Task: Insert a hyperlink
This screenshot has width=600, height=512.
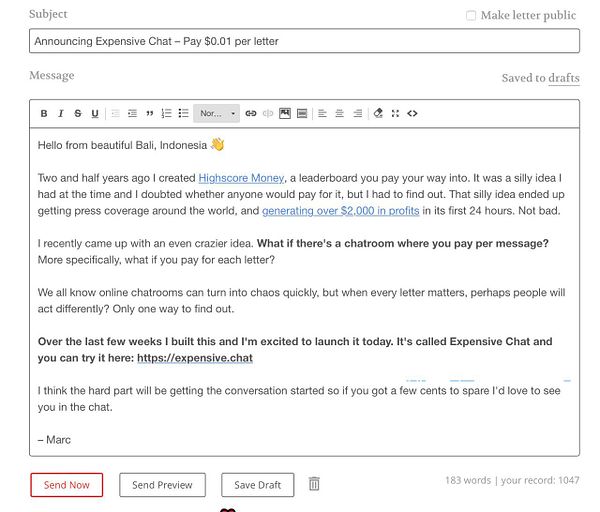Action: tap(251, 113)
